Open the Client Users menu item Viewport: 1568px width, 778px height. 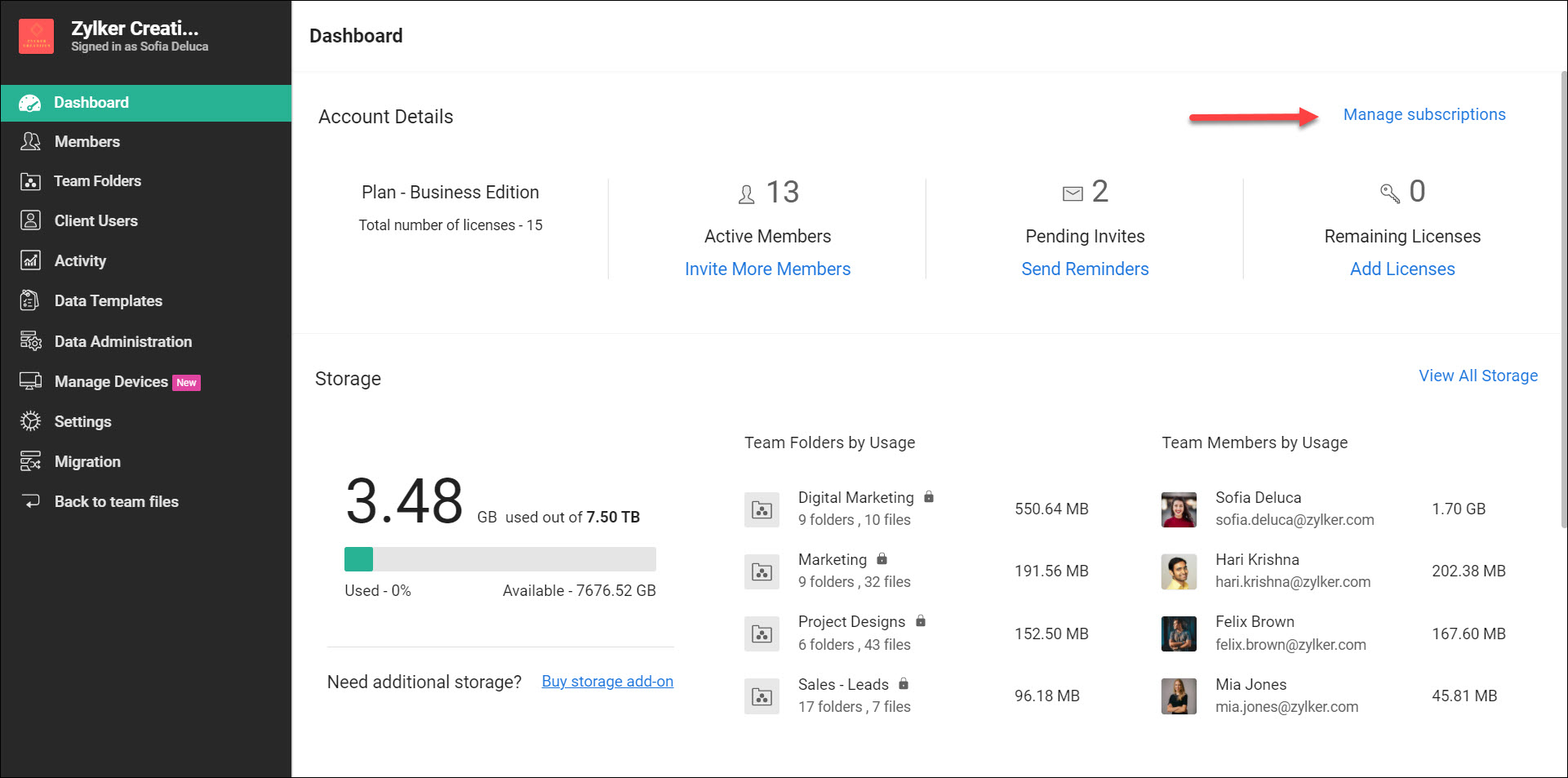(x=96, y=221)
